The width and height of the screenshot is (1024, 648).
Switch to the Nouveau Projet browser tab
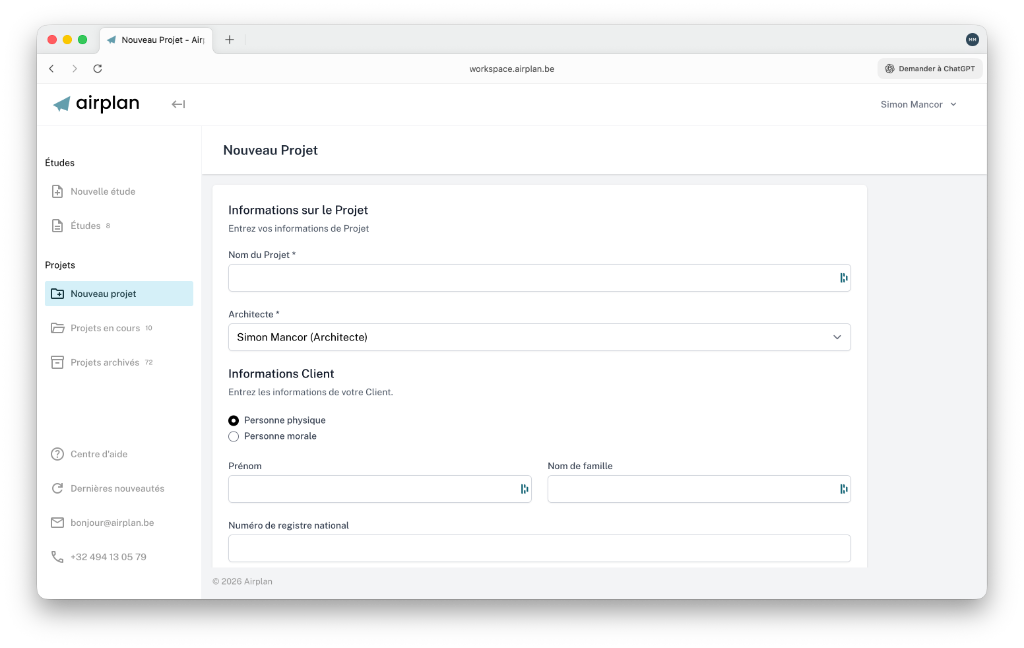coord(156,40)
